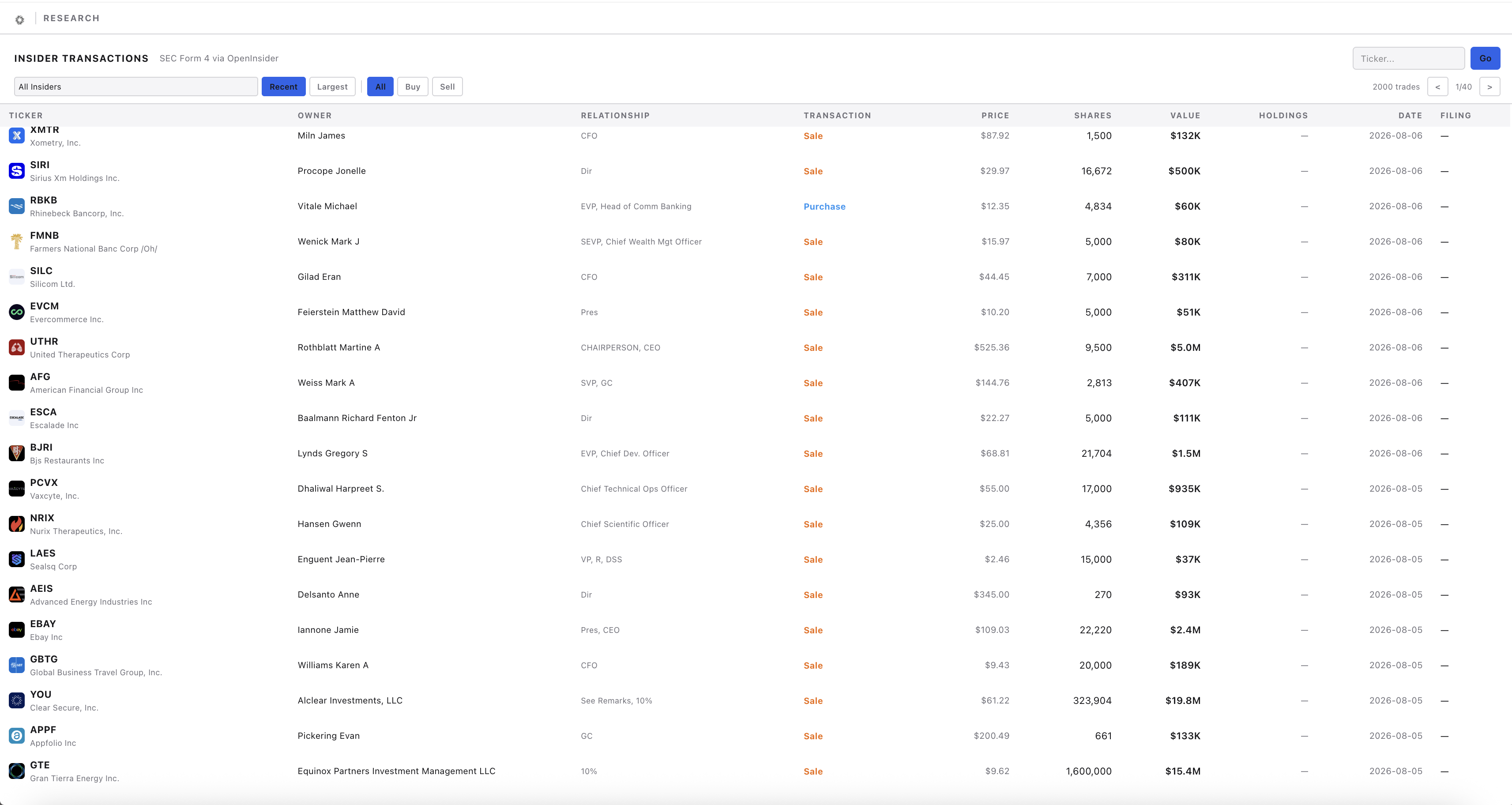Click the Price column header

(995, 116)
